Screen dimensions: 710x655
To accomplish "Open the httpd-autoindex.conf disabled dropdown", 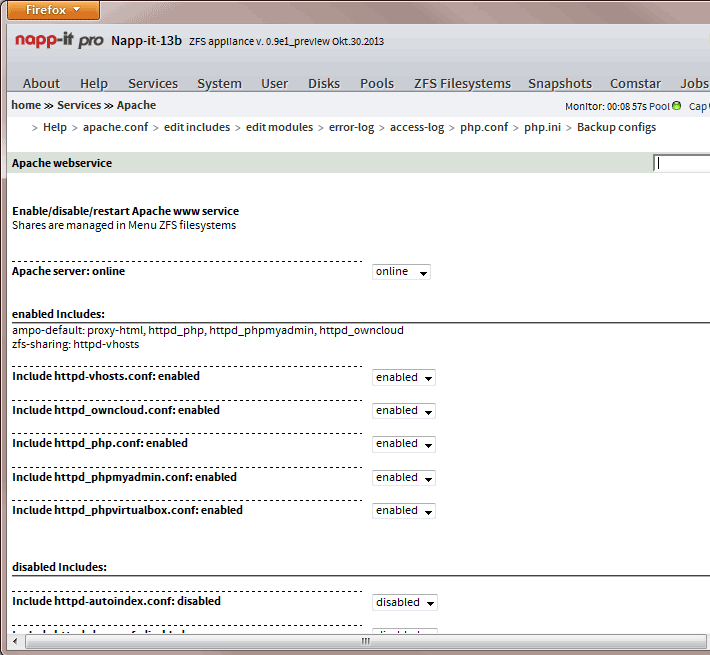I will (x=405, y=602).
